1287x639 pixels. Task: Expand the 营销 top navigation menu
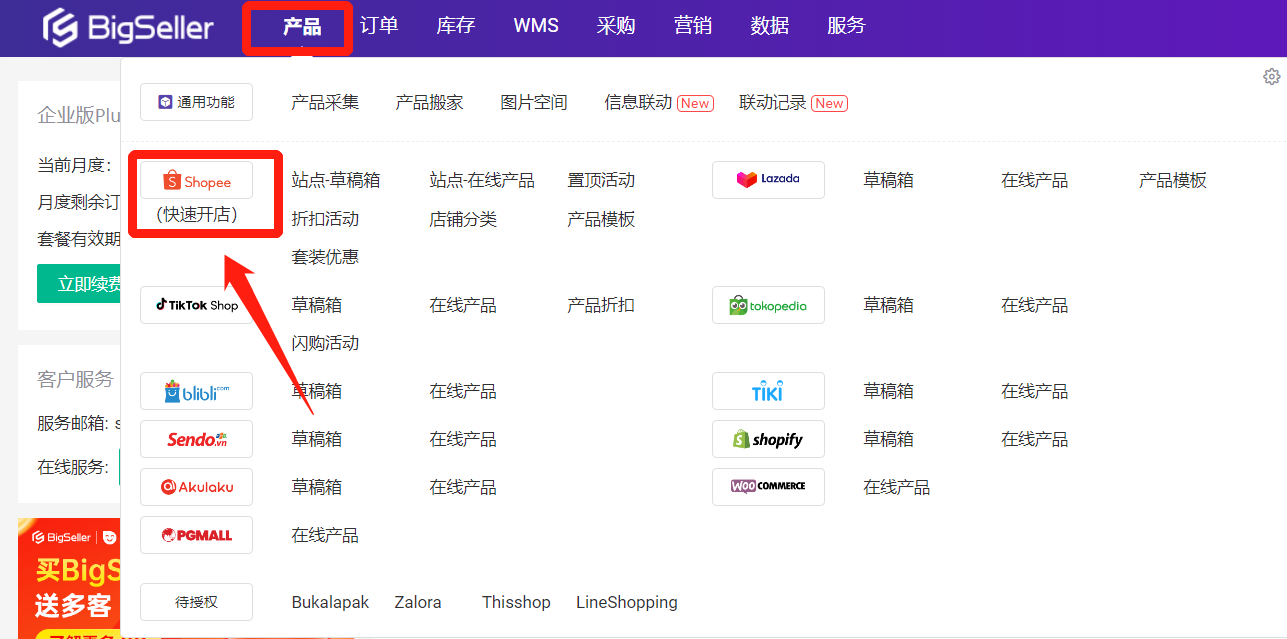693,26
